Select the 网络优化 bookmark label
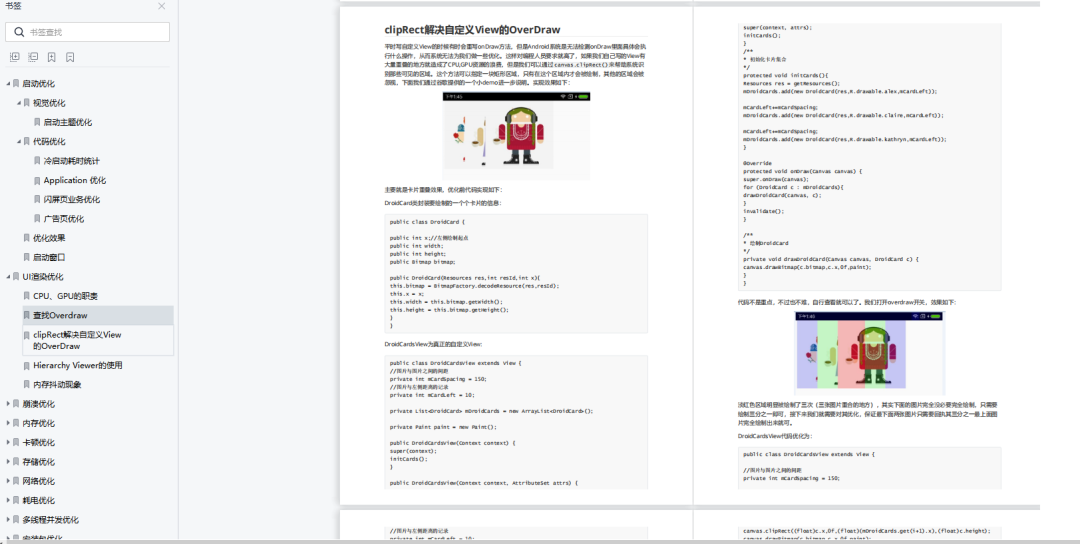This screenshot has width=1080, height=544. tap(39, 481)
